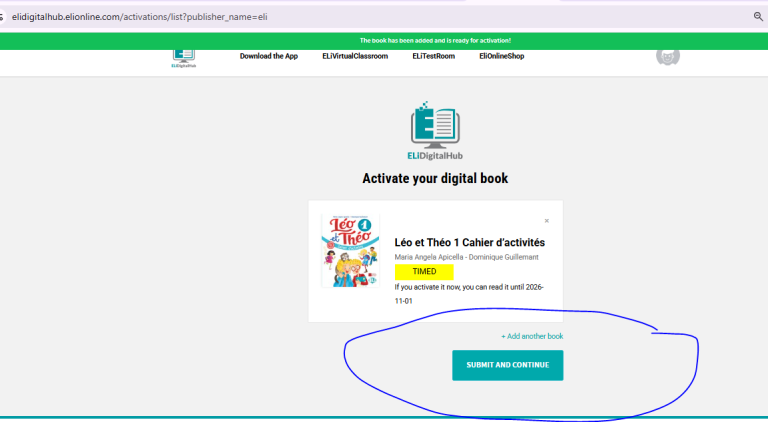Click the author names Maria Angela Apicella line
This screenshot has height=422, width=768.
(466, 257)
